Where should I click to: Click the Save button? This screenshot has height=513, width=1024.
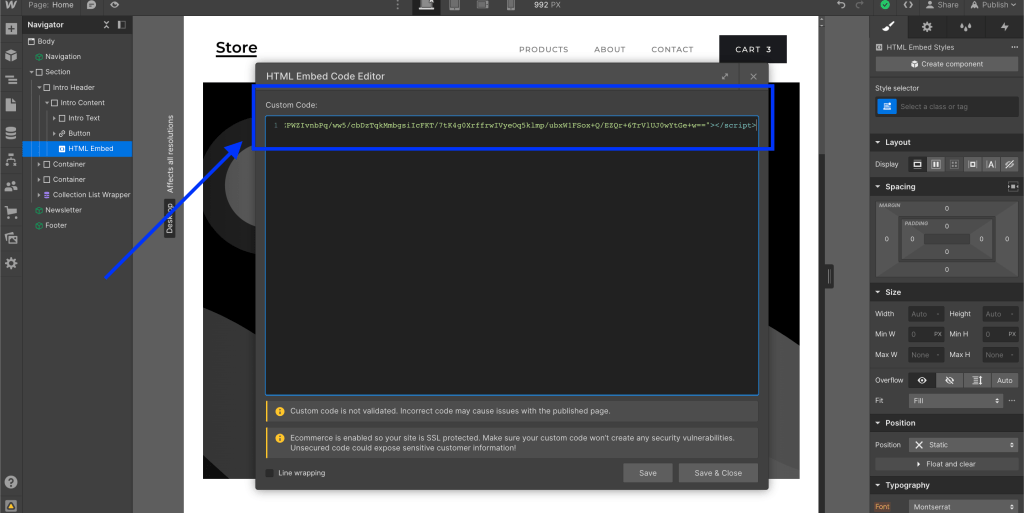point(648,473)
